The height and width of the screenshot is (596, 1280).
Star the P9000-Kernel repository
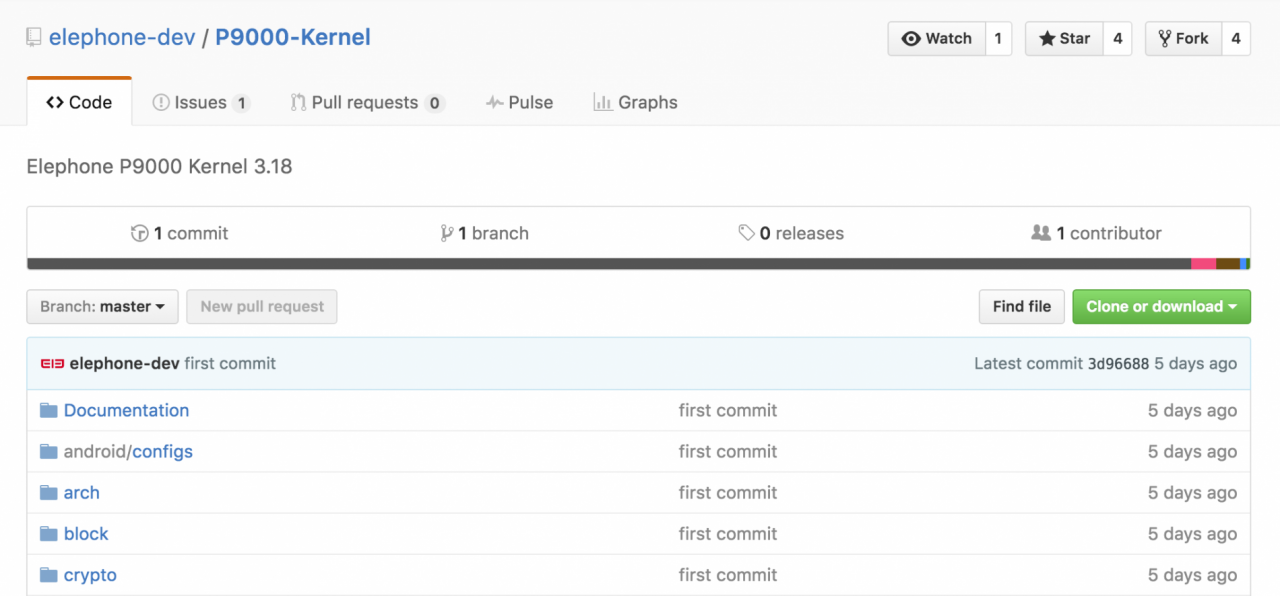pyautogui.click(x=1064, y=38)
